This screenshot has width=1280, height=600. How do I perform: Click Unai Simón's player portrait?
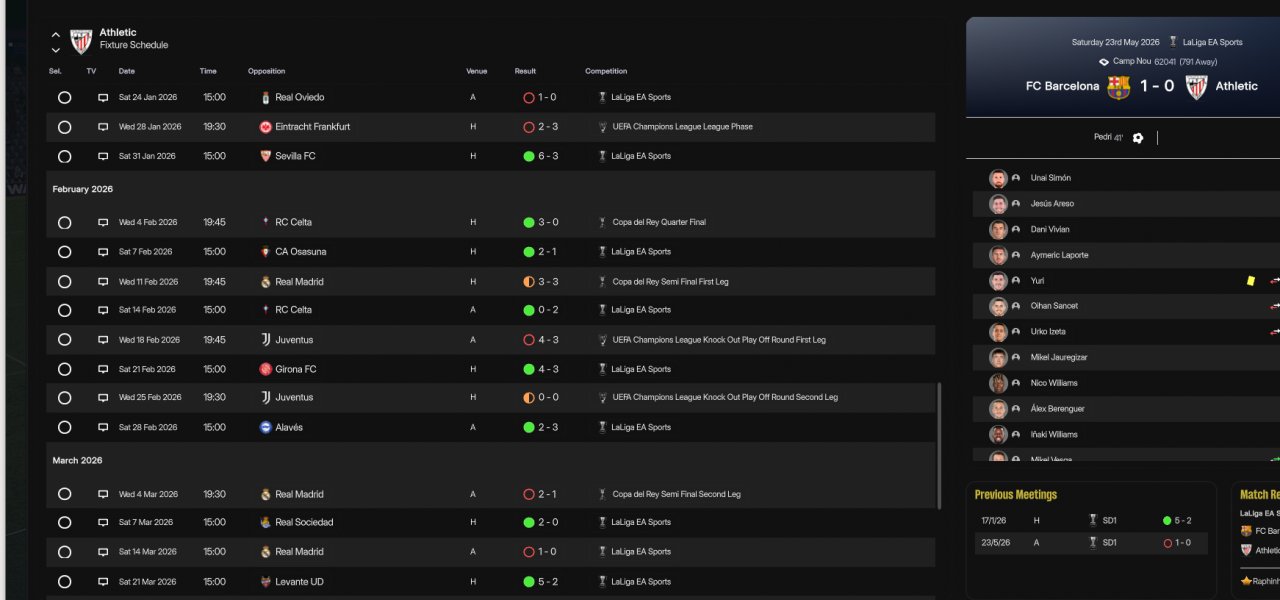click(998, 178)
